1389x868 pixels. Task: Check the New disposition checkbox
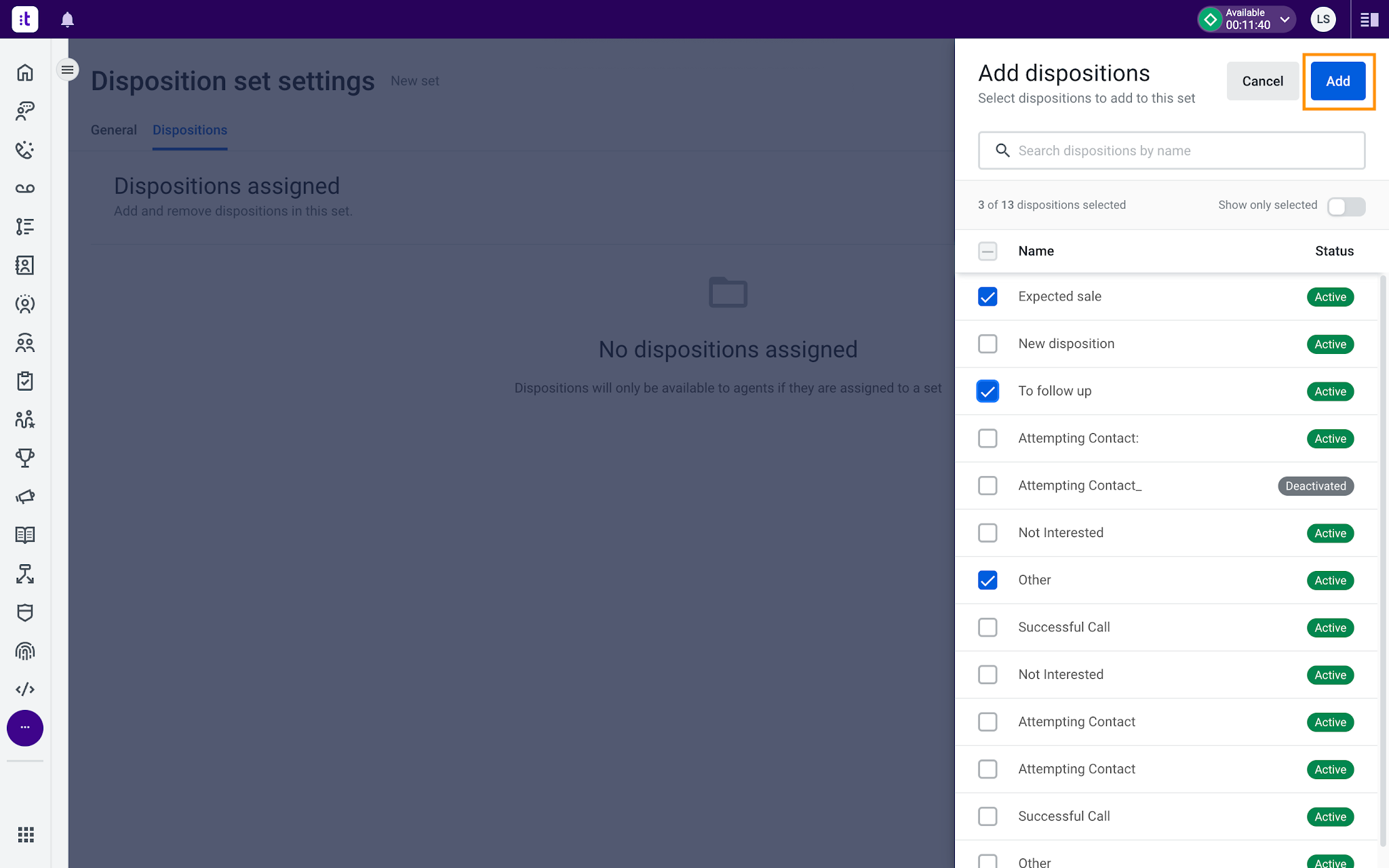[987, 344]
